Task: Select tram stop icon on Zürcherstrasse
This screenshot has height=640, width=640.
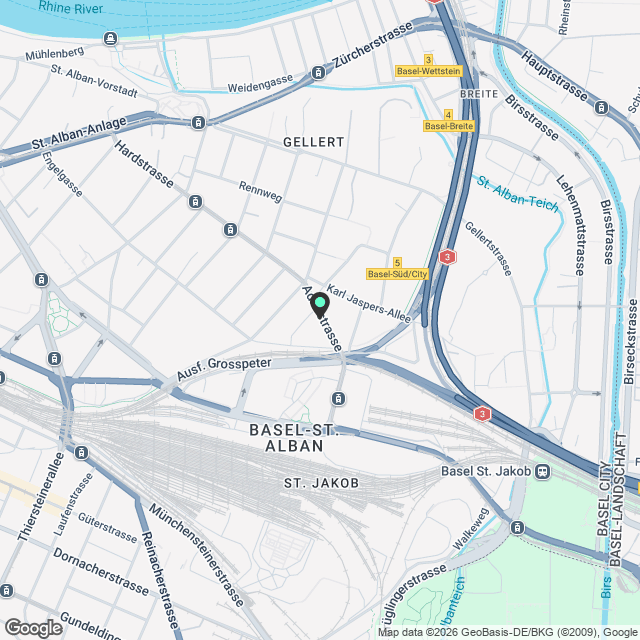Action: coord(318,73)
